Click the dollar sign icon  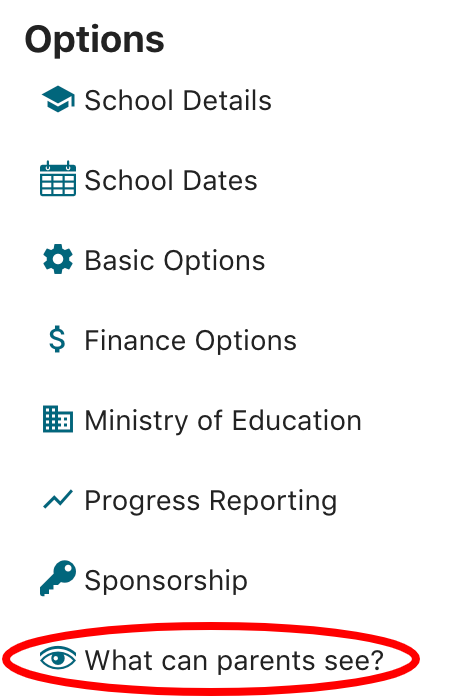(x=57, y=340)
